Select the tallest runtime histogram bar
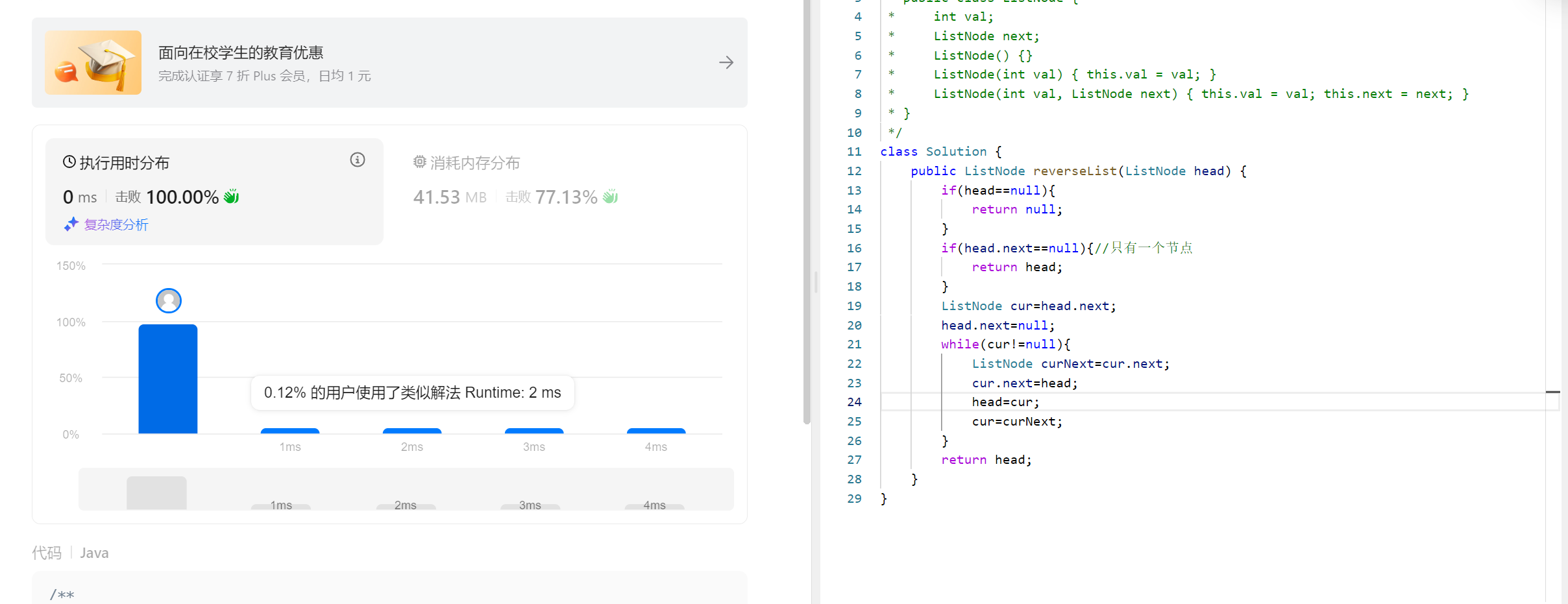Image resolution: width=1568 pixels, height=604 pixels. 168,376
